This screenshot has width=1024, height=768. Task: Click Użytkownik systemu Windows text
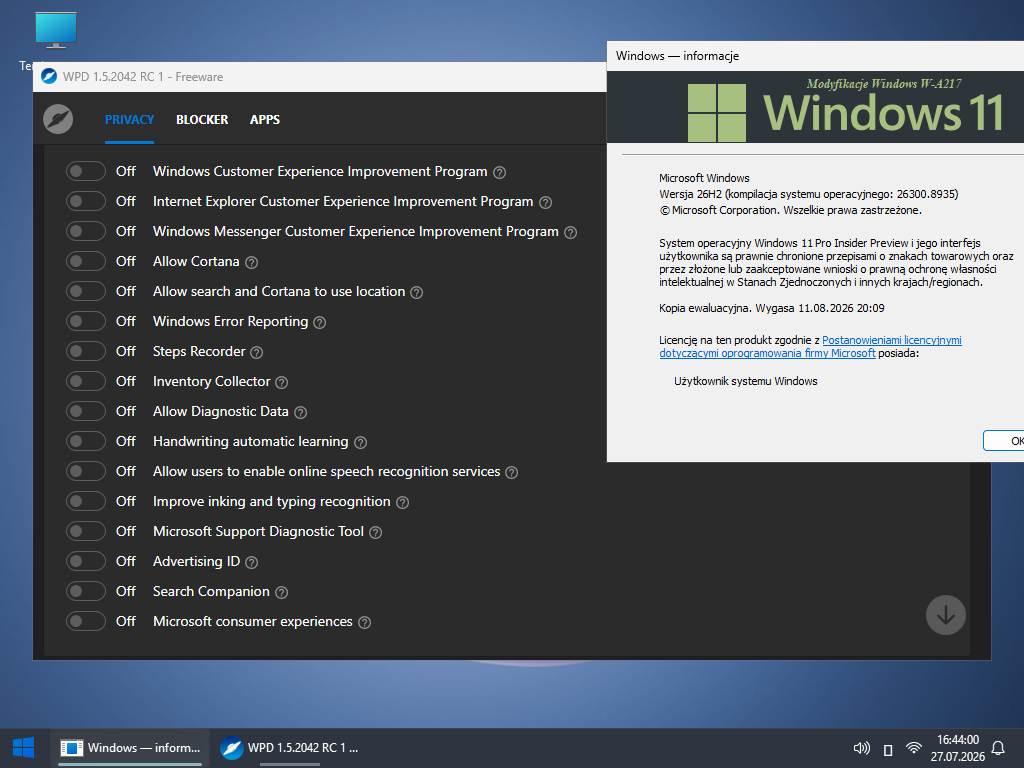pyautogui.click(x=746, y=381)
